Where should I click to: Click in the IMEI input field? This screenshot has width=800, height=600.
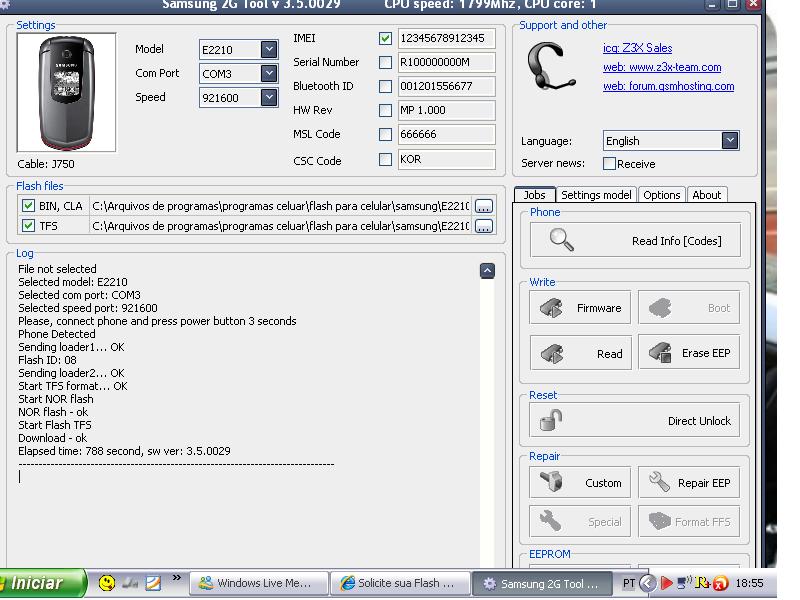click(446, 38)
